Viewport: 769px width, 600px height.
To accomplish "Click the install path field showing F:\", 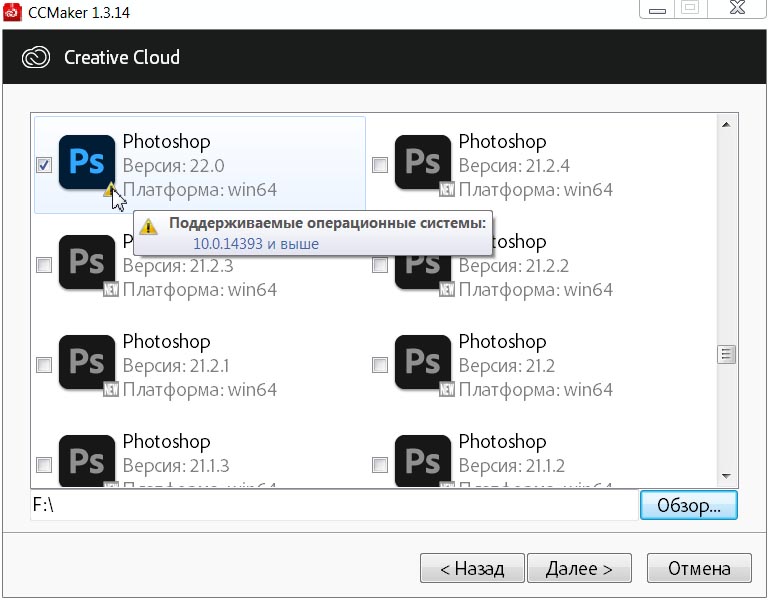I will (x=334, y=505).
